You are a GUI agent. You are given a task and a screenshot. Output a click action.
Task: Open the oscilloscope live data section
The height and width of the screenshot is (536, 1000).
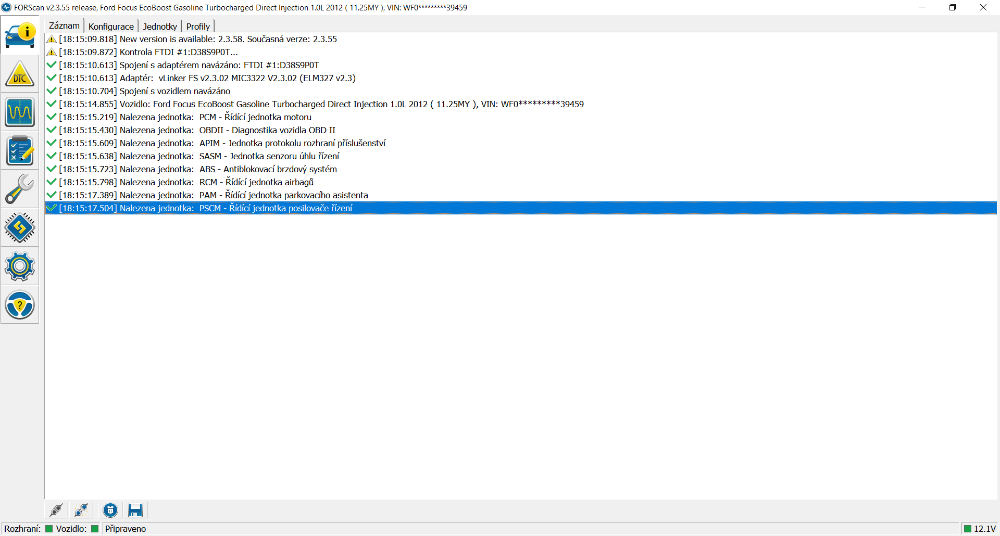tap(21, 112)
